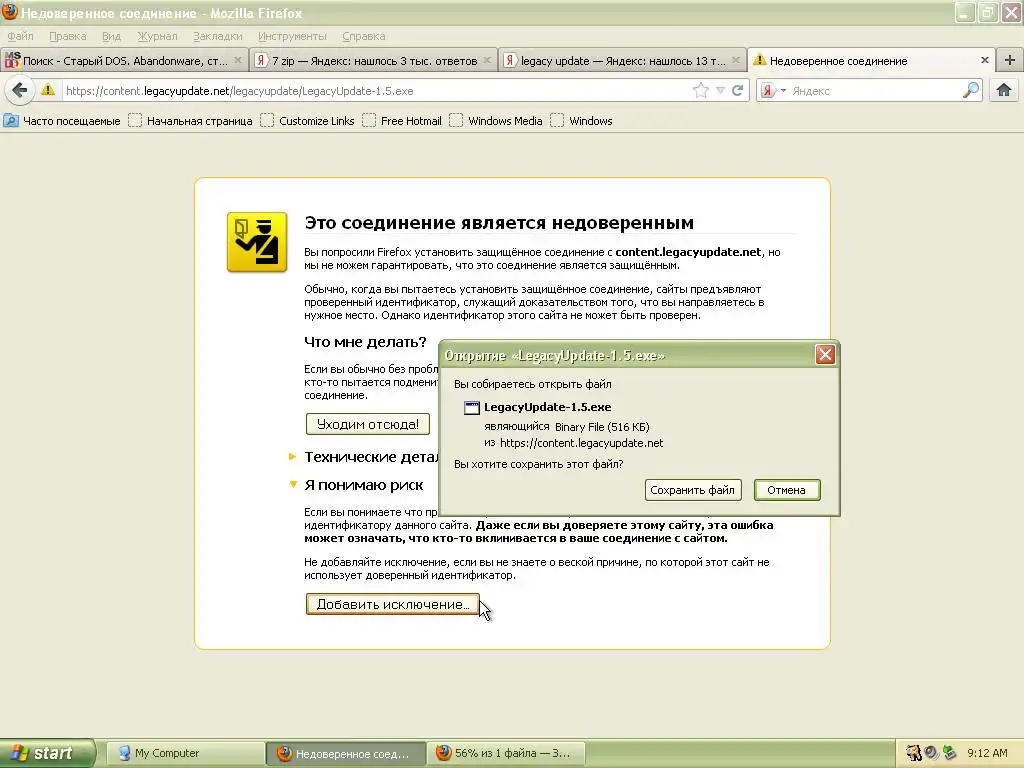
Task: Click the magnifier search icon in search box
Action: [971, 90]
